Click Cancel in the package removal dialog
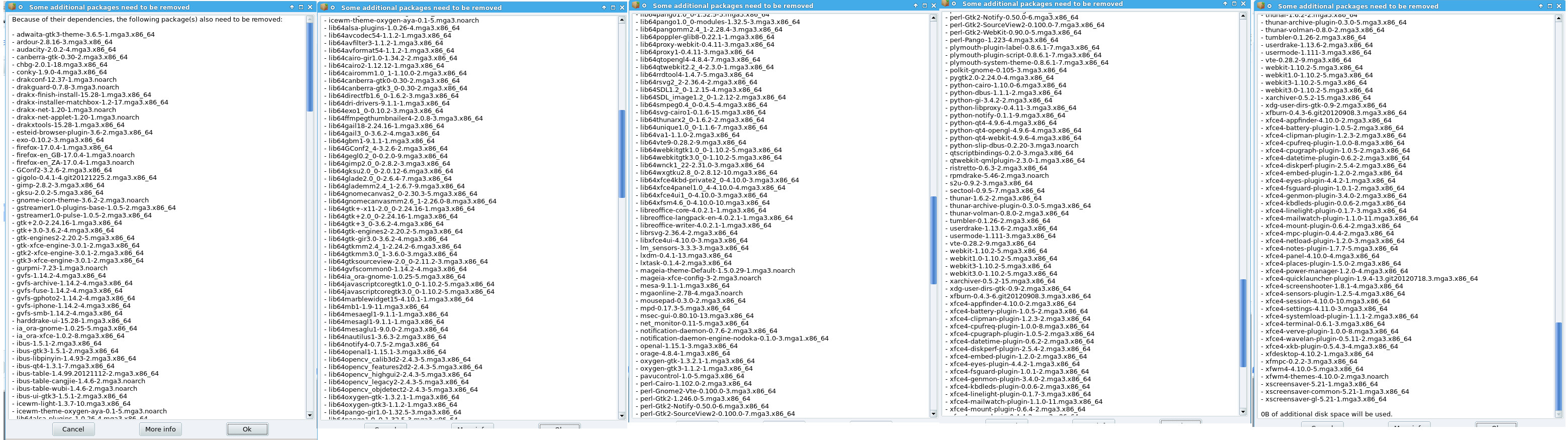 click(73, 429)
